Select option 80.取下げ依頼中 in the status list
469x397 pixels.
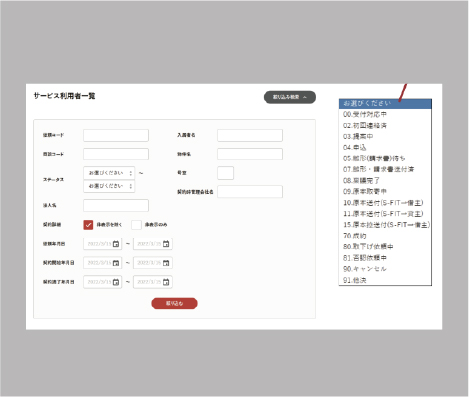tap(385, 247)
